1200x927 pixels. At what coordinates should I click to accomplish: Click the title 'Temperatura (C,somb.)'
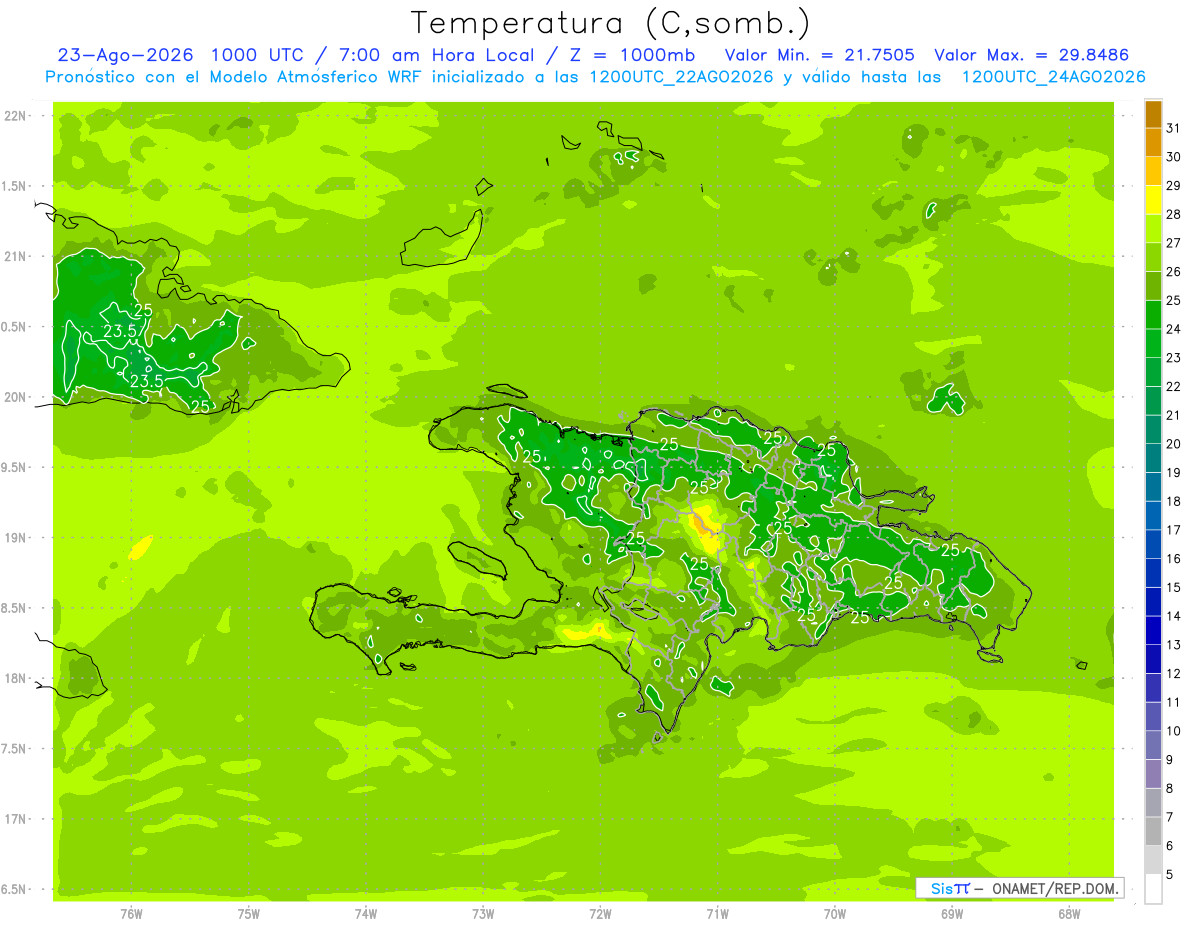point(610,23)
